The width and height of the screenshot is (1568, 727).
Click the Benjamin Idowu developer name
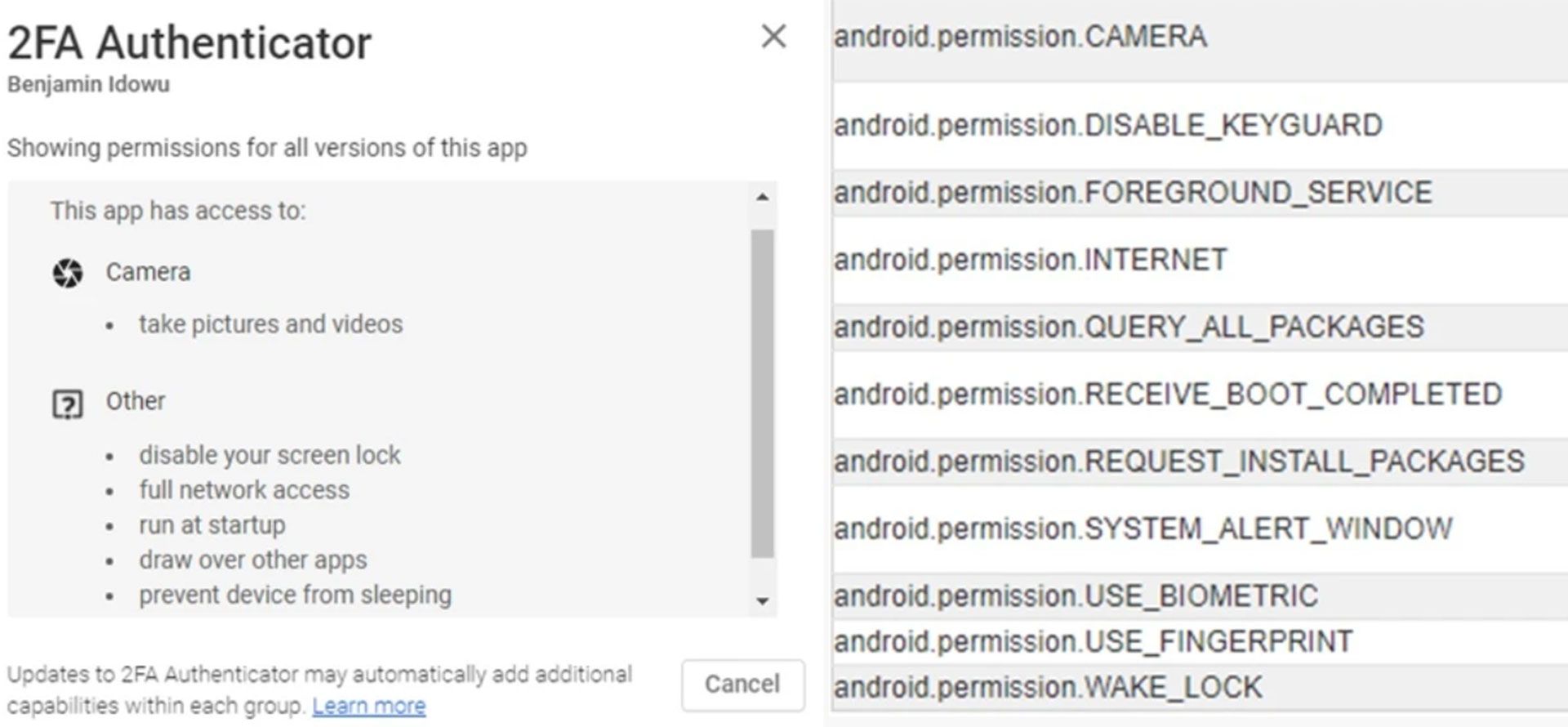coord(88,85)
